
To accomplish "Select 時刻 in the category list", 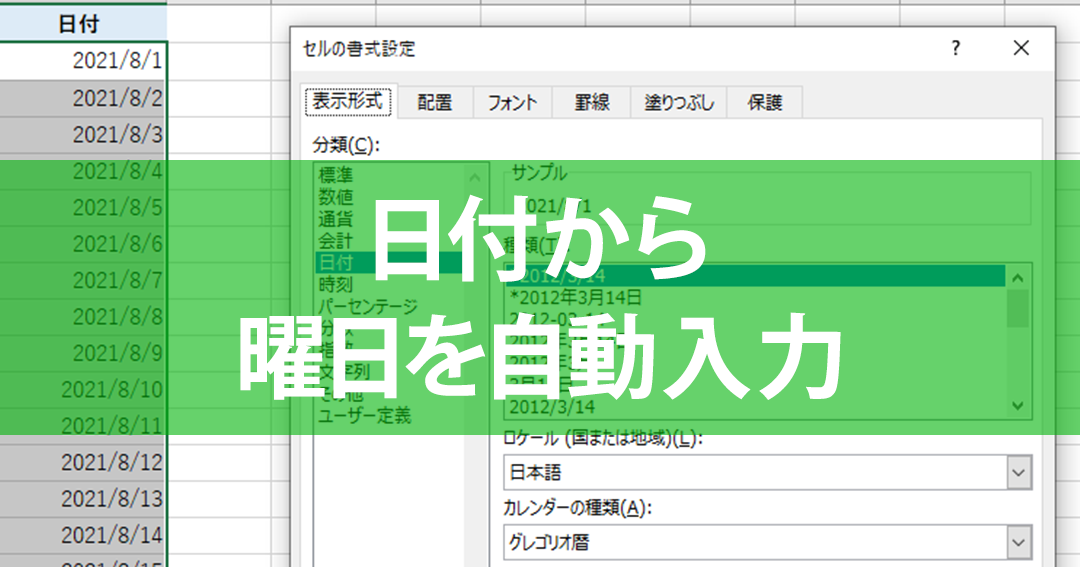I will coord(335,285).
